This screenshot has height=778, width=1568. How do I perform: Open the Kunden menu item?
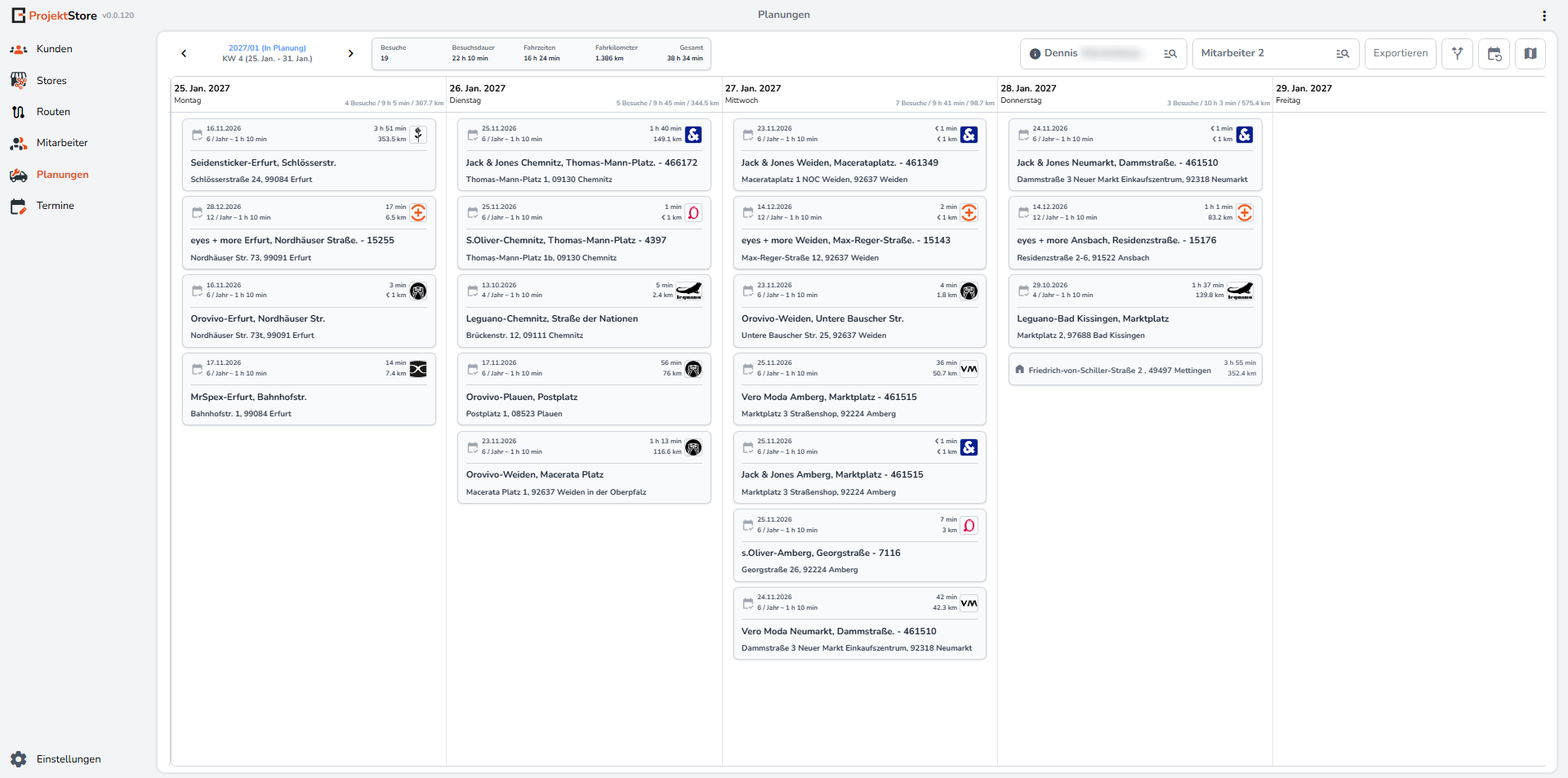[x=54, y=49]
